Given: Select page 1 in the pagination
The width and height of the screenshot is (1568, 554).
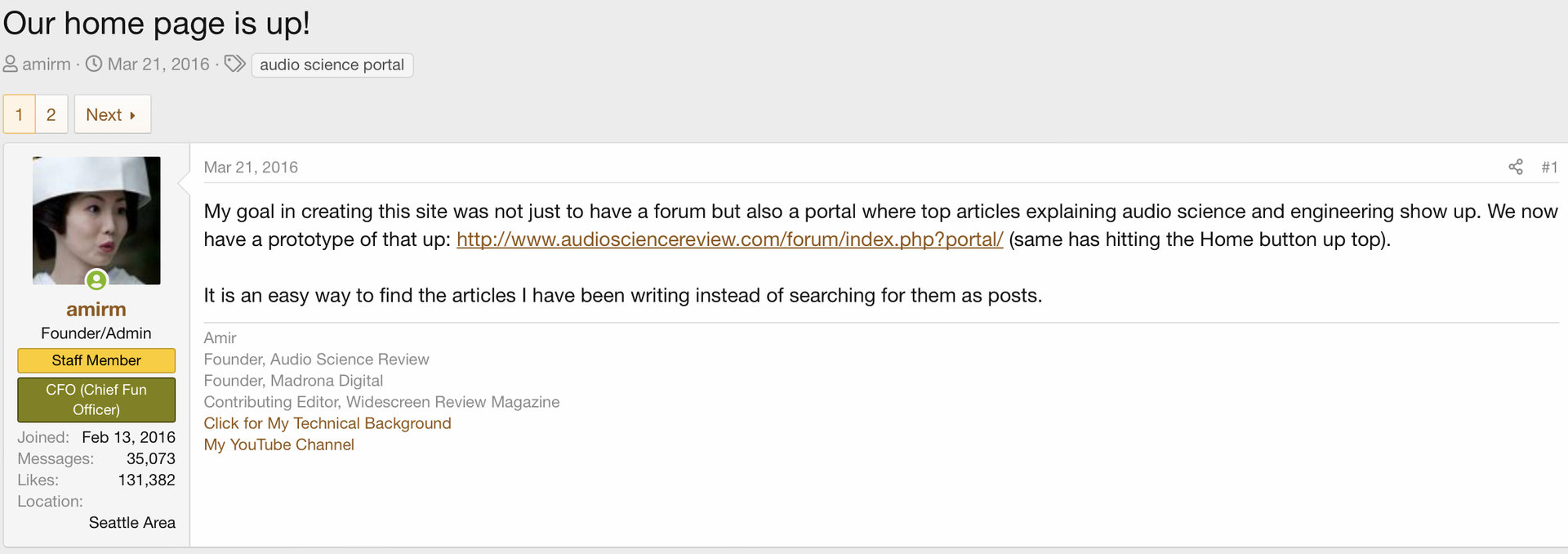Looking at the screenshot, I should tap(19, 114).
